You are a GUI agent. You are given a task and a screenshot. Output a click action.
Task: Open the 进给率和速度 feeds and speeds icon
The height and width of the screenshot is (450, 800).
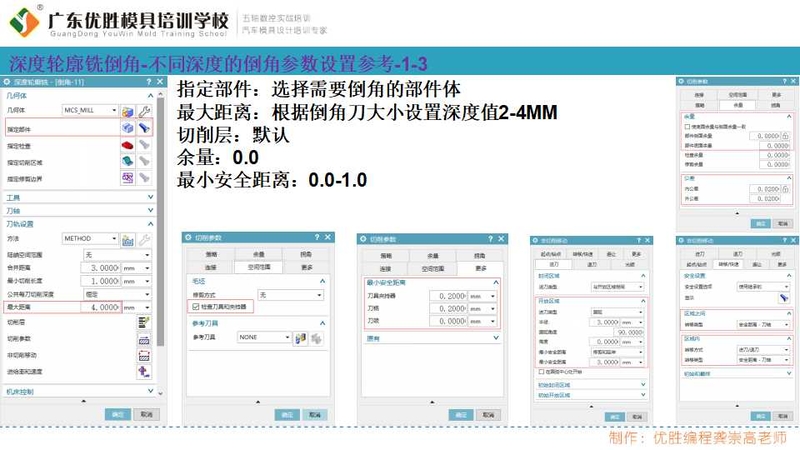(144, 372)
